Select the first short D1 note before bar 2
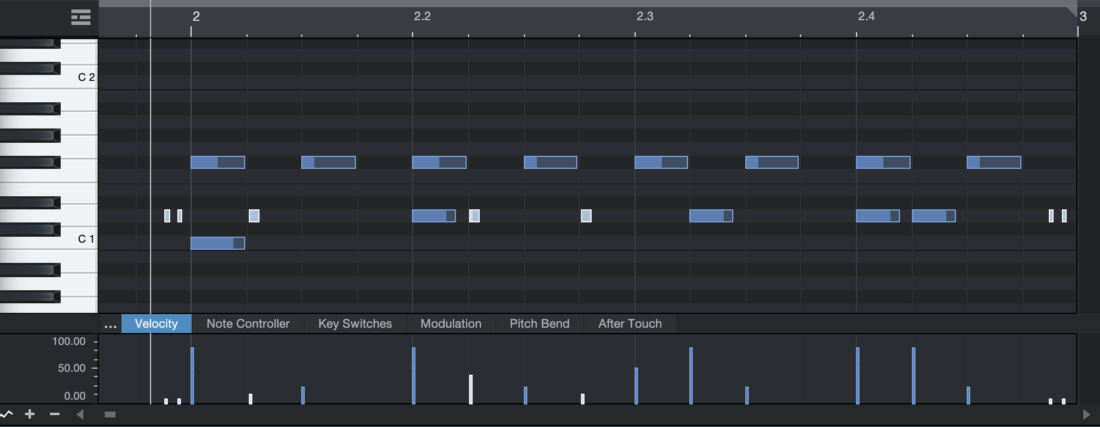 [x=167, y=216]
